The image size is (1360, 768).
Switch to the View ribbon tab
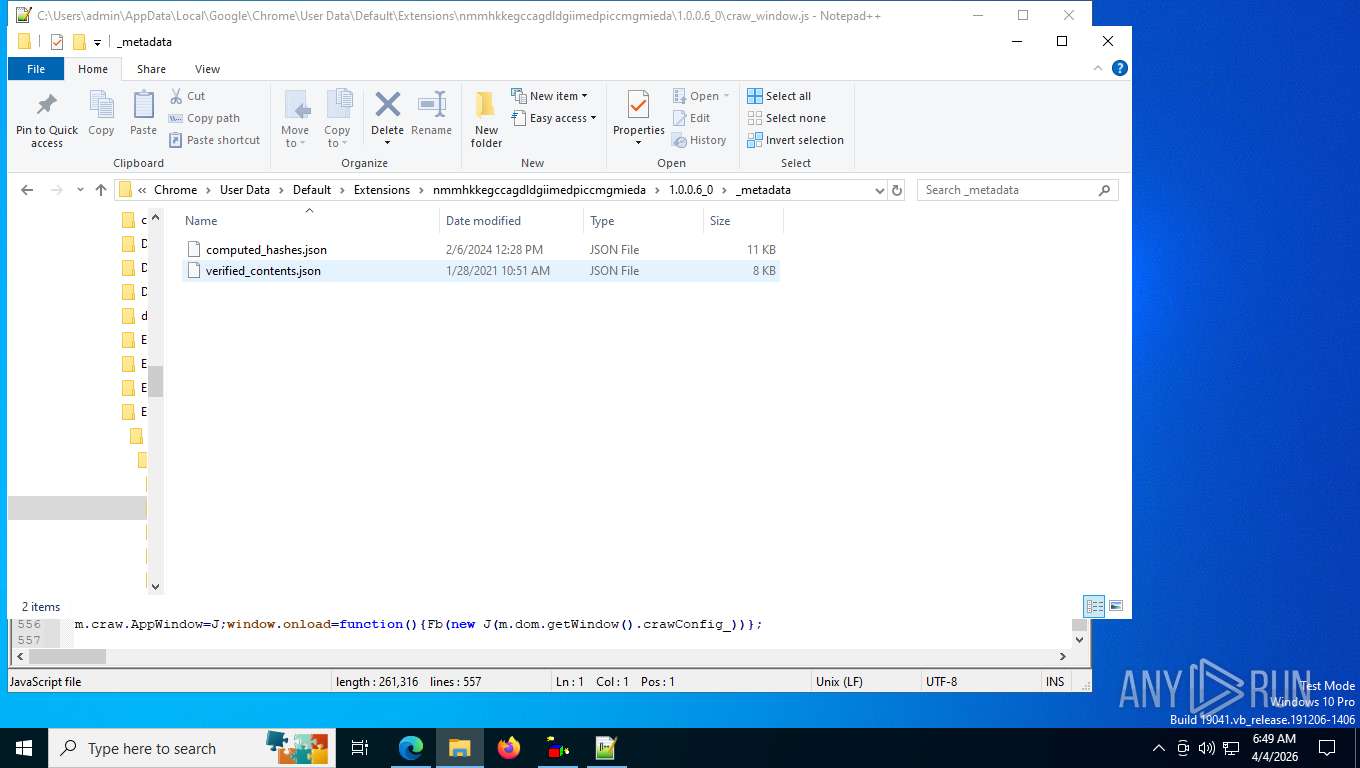pos(207,69)
